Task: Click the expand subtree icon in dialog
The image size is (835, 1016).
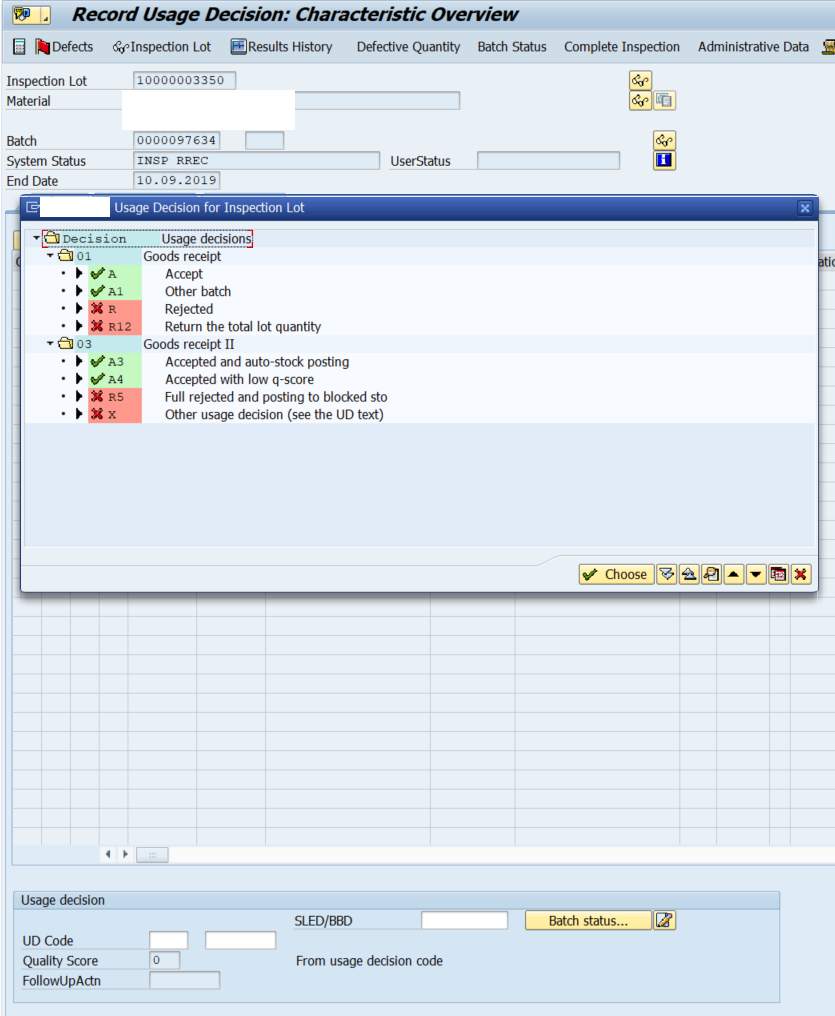Action: tap(667, 574)
